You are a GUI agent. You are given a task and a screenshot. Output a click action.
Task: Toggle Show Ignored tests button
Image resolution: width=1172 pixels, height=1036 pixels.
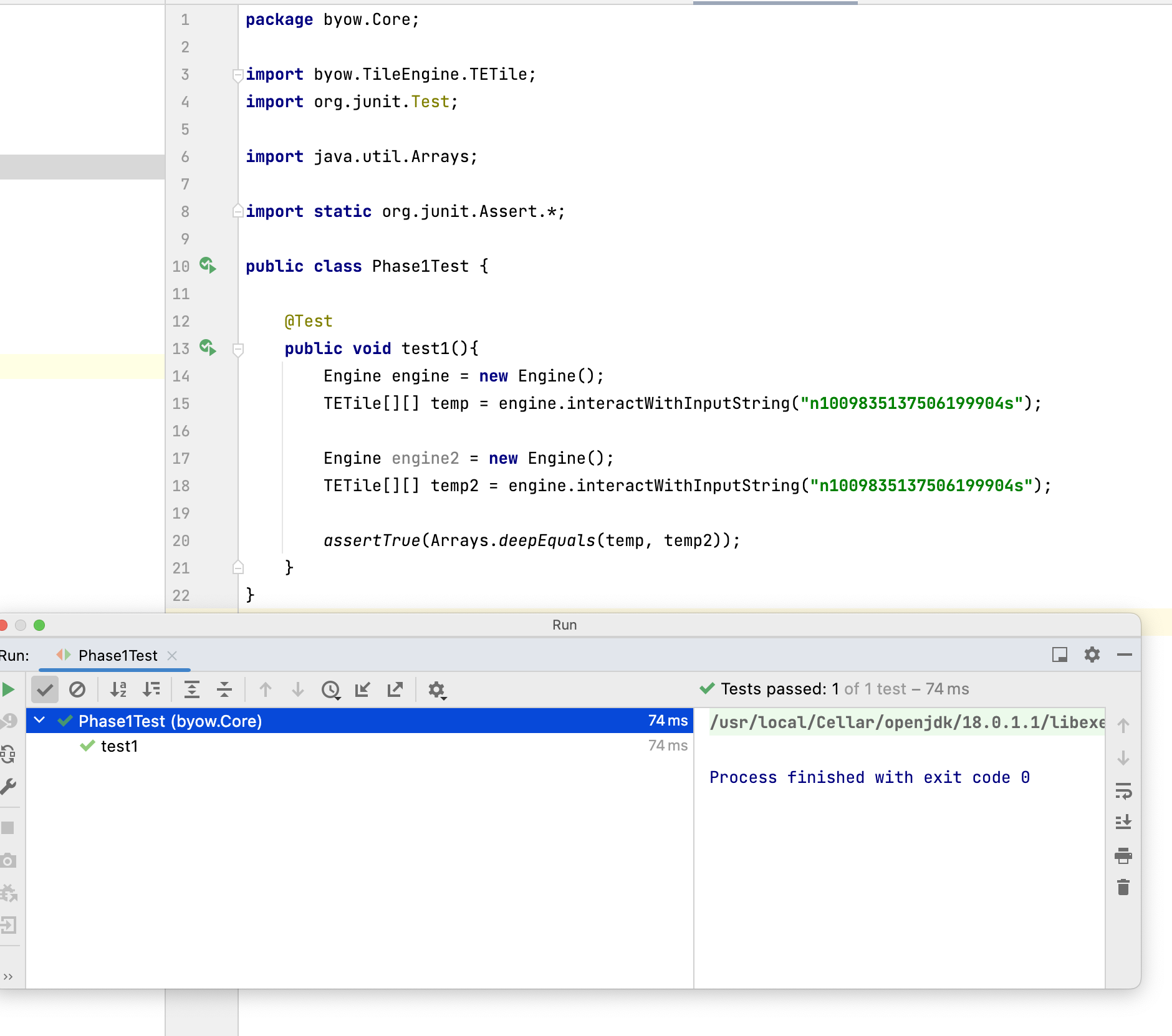(x=77, y=689)
